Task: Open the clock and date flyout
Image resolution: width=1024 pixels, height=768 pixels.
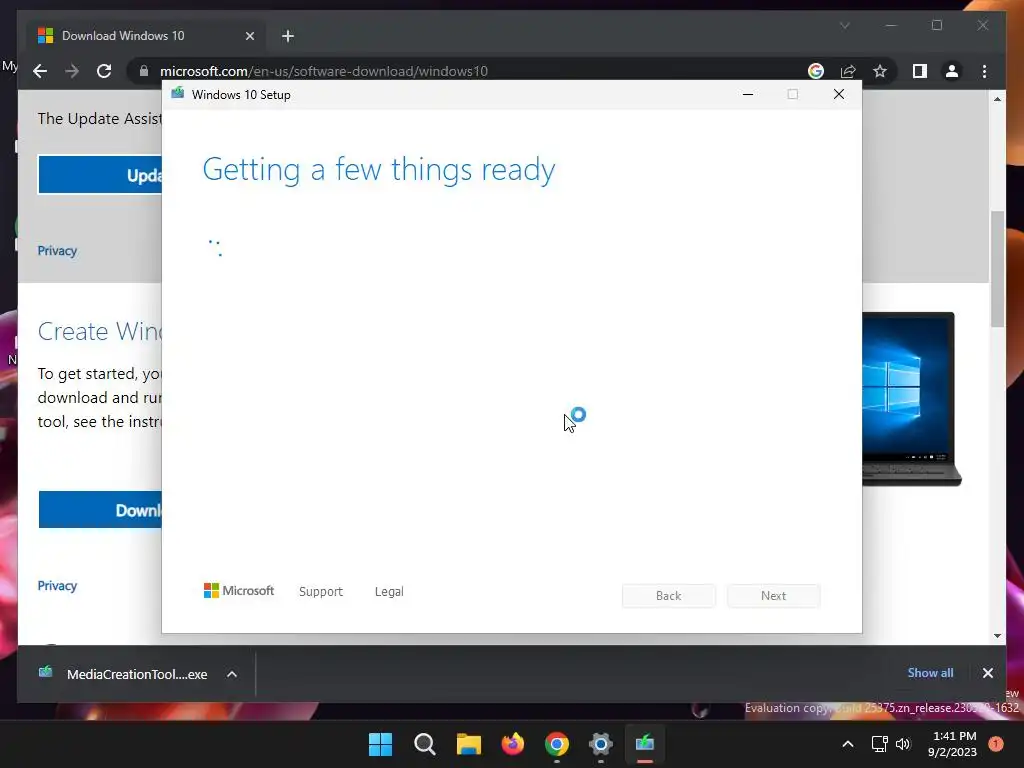Action: tap(953, 744)
